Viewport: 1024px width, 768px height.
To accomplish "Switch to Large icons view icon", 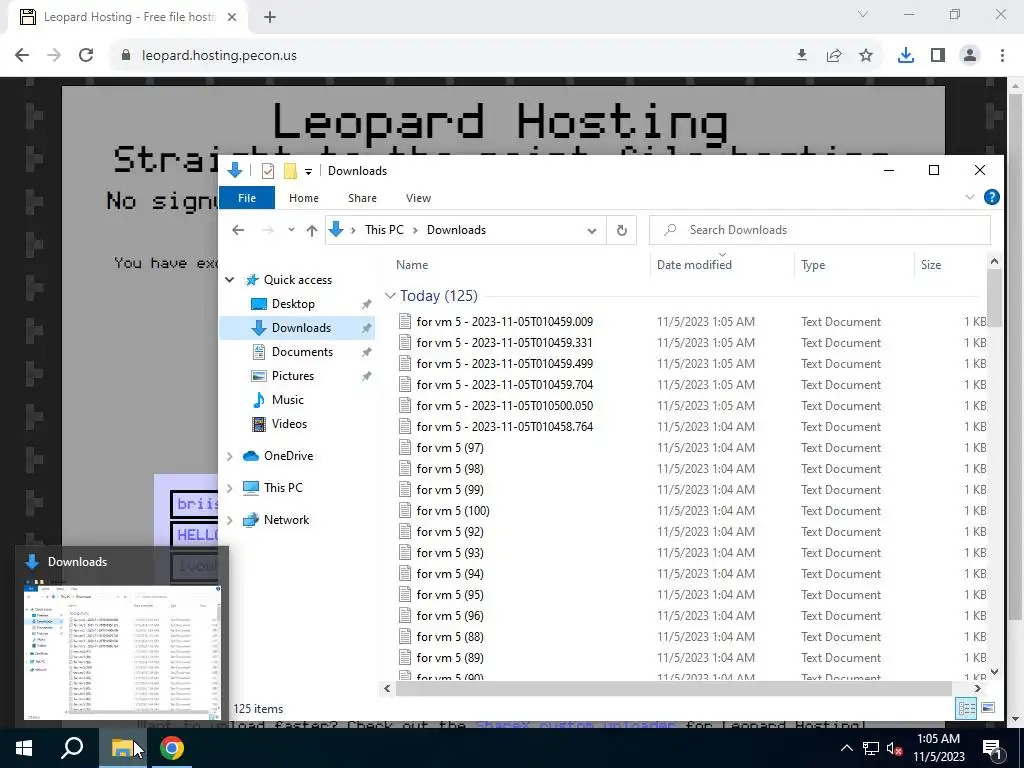I will pos(987,708).
